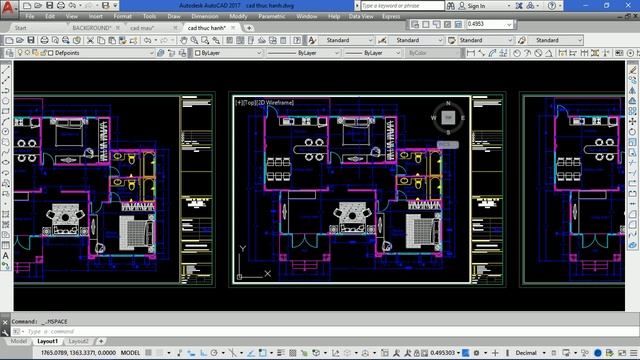Viewport: 640px width, 360px height.
Task: Close the command line window
Action: pos(5,322)
